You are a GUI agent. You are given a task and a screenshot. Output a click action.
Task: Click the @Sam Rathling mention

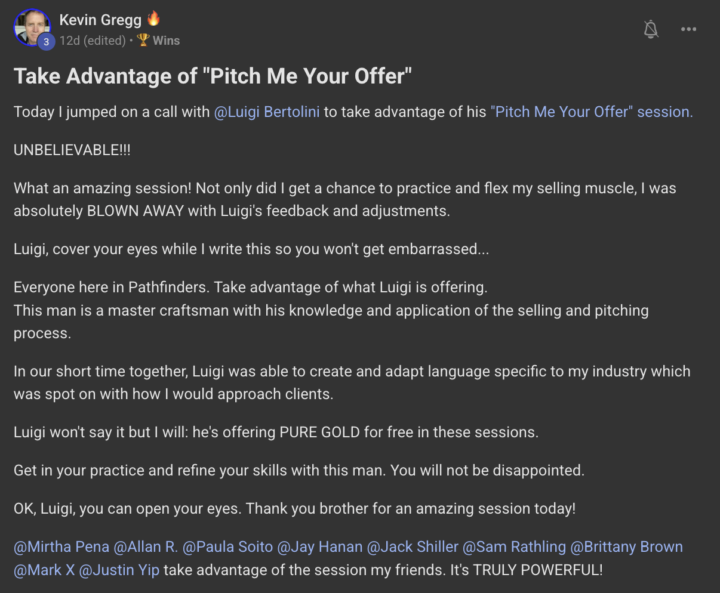(512, 547)
